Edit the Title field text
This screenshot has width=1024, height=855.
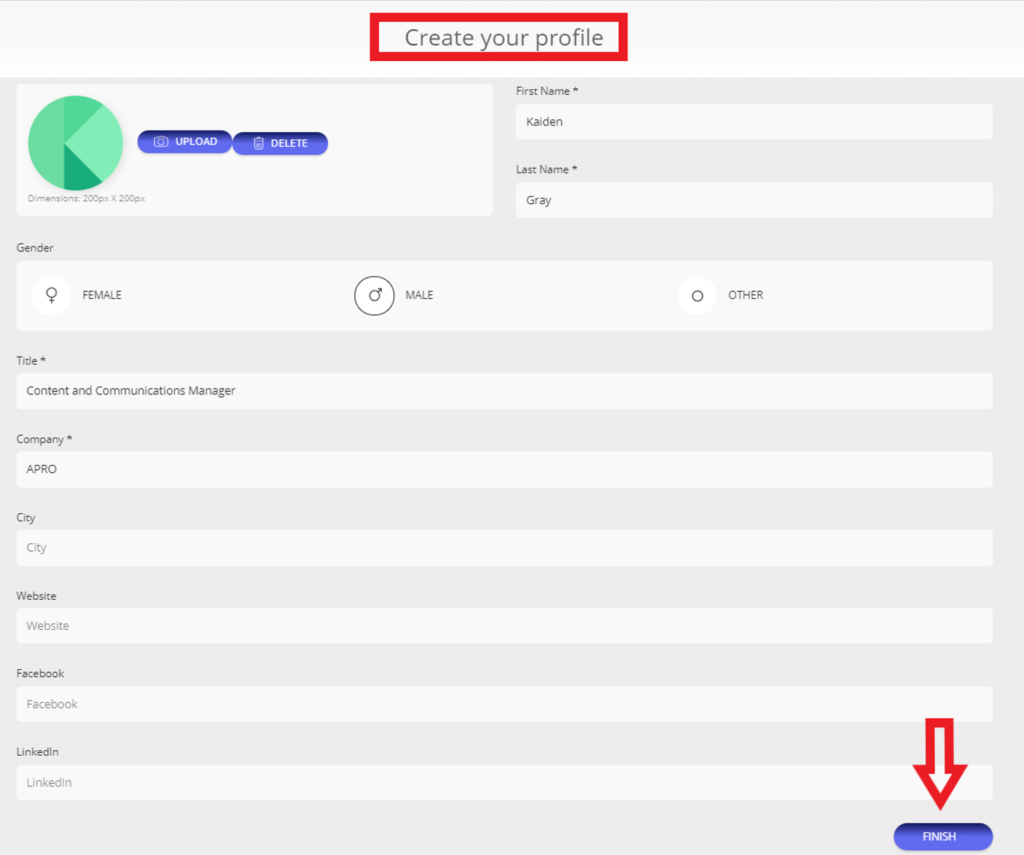(505, 391)
